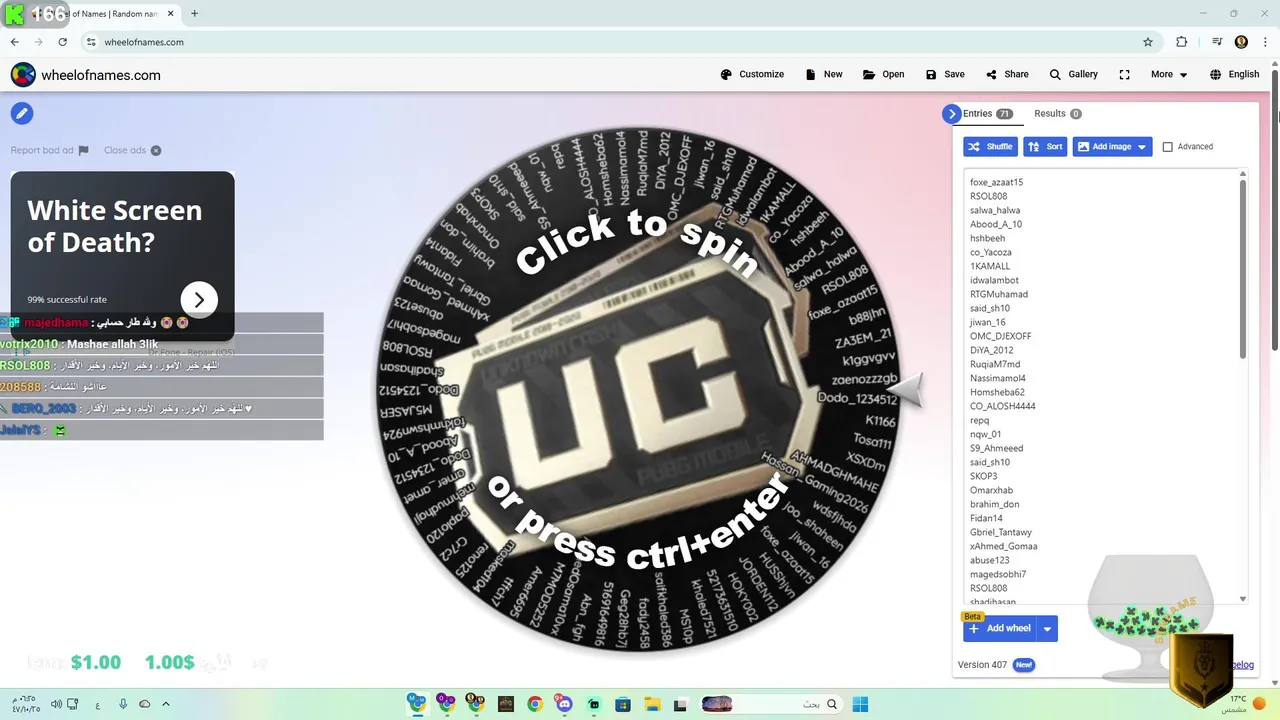Bookmark this page with star icon

[1148, 42]
